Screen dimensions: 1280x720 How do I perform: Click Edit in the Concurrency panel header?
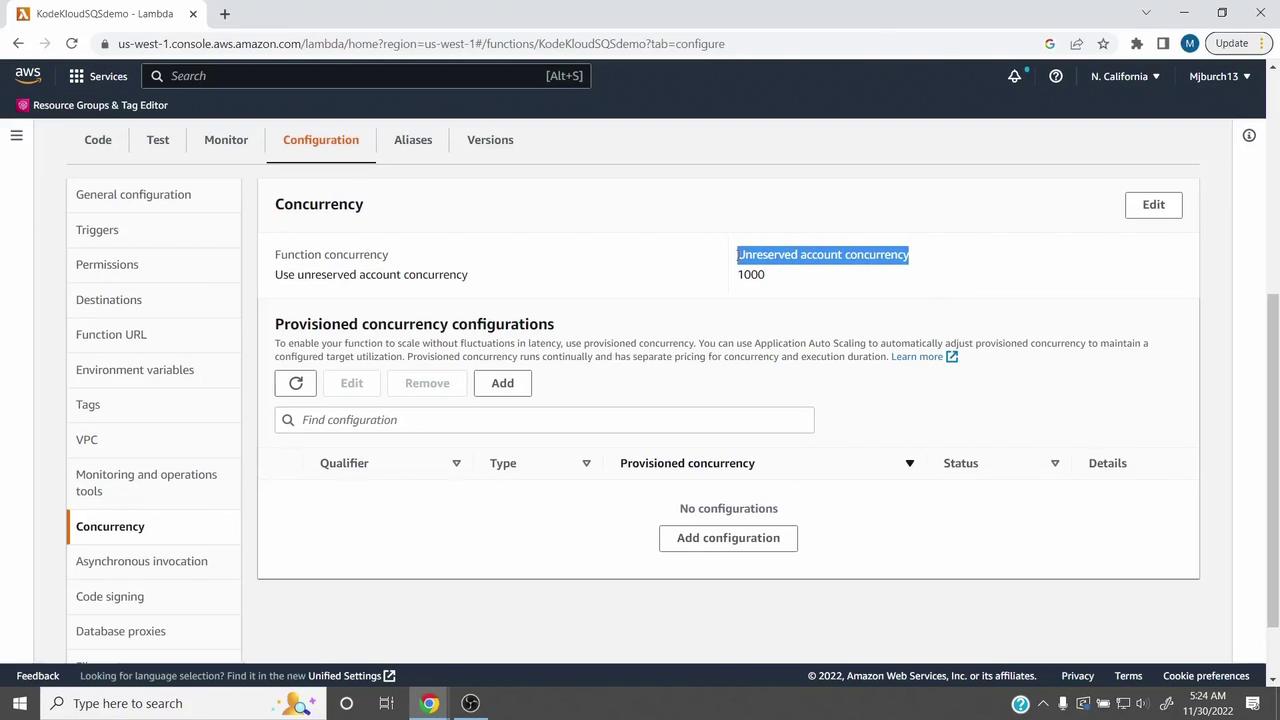pos(1153,205)
